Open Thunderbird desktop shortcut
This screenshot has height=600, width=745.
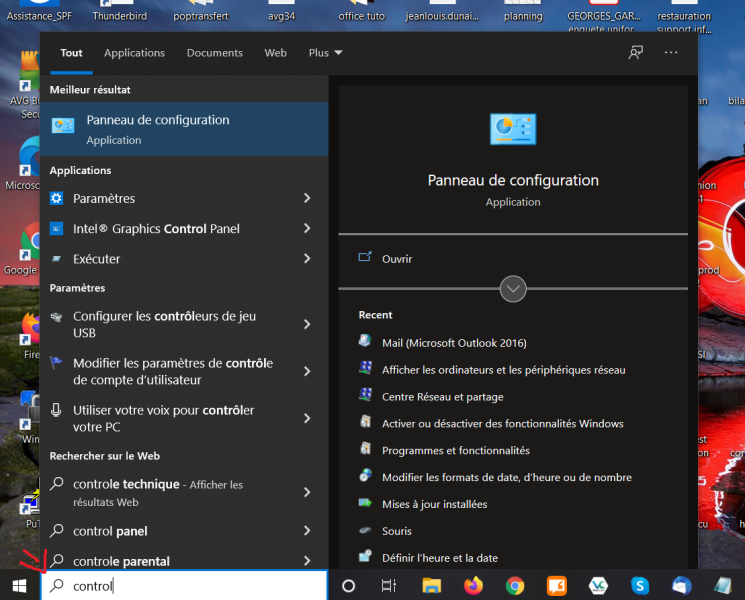(120, 11)
